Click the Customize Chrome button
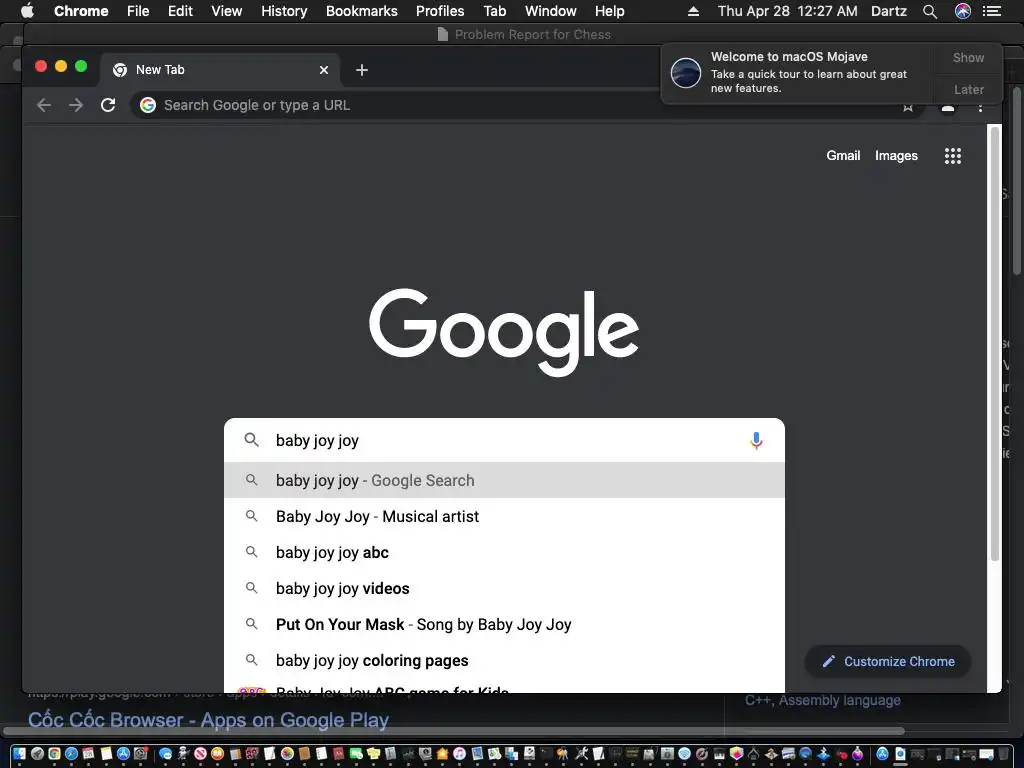Screen dimensions: 1024x768 point(888,662)
